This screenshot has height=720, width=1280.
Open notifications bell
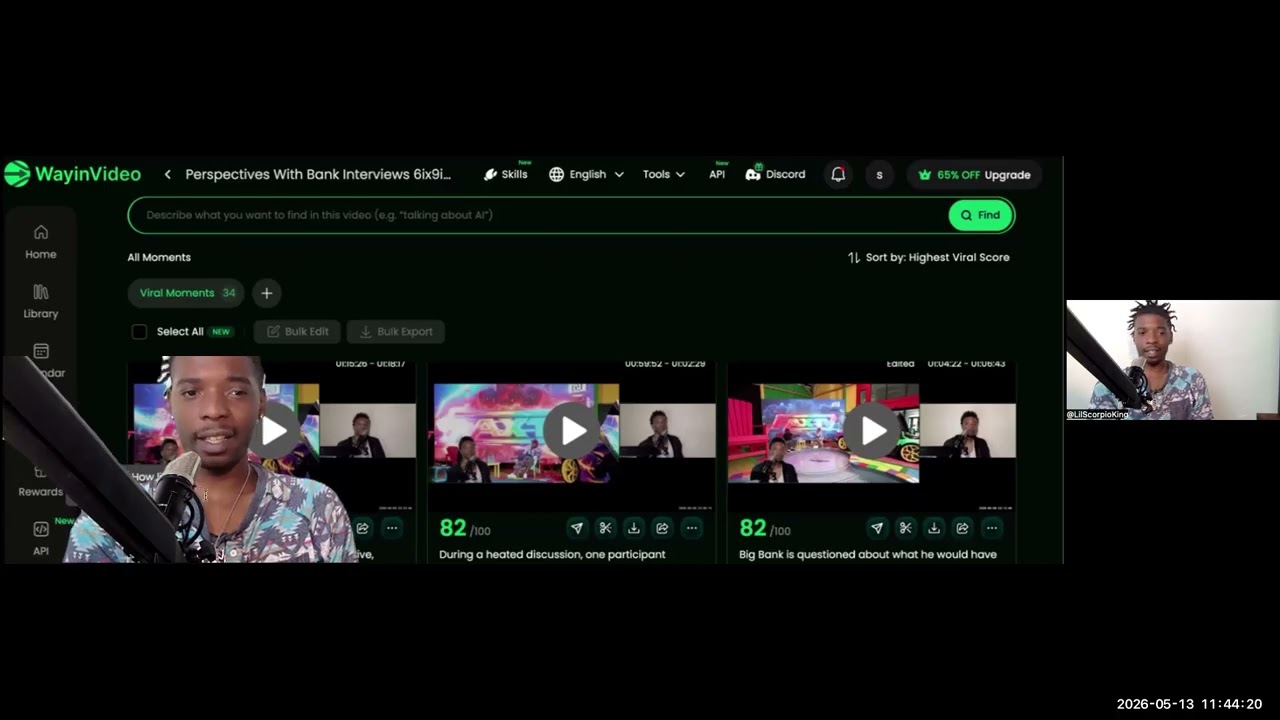838,174
